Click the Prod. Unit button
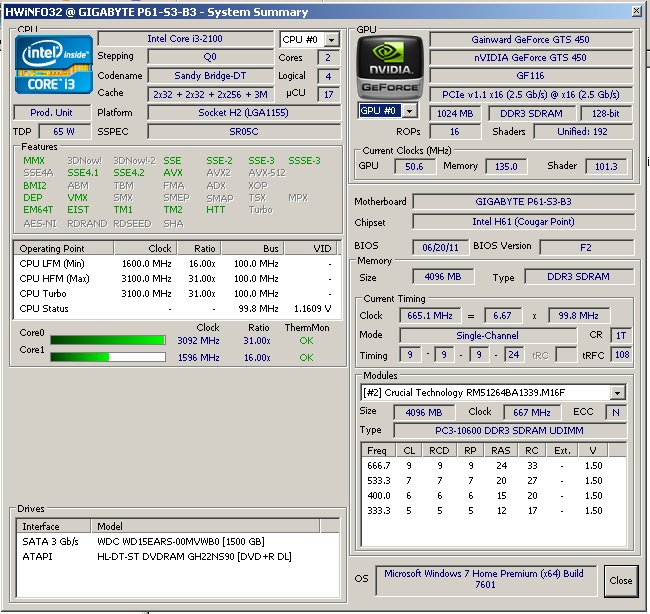650x614 pixels. [52, 112]
